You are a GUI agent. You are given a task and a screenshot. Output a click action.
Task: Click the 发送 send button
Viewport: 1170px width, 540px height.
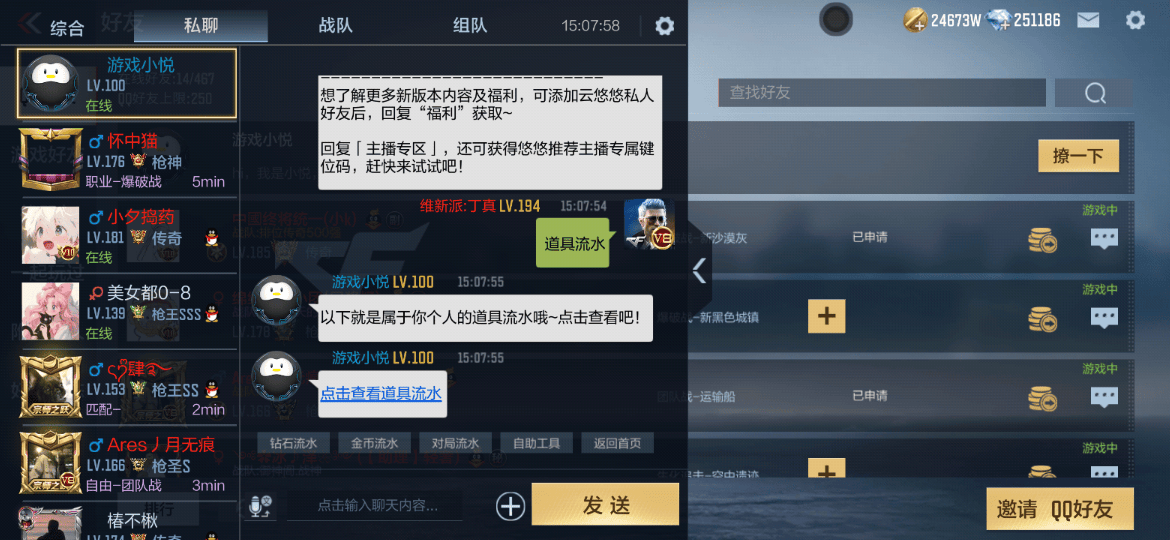(x=605, y=504)
